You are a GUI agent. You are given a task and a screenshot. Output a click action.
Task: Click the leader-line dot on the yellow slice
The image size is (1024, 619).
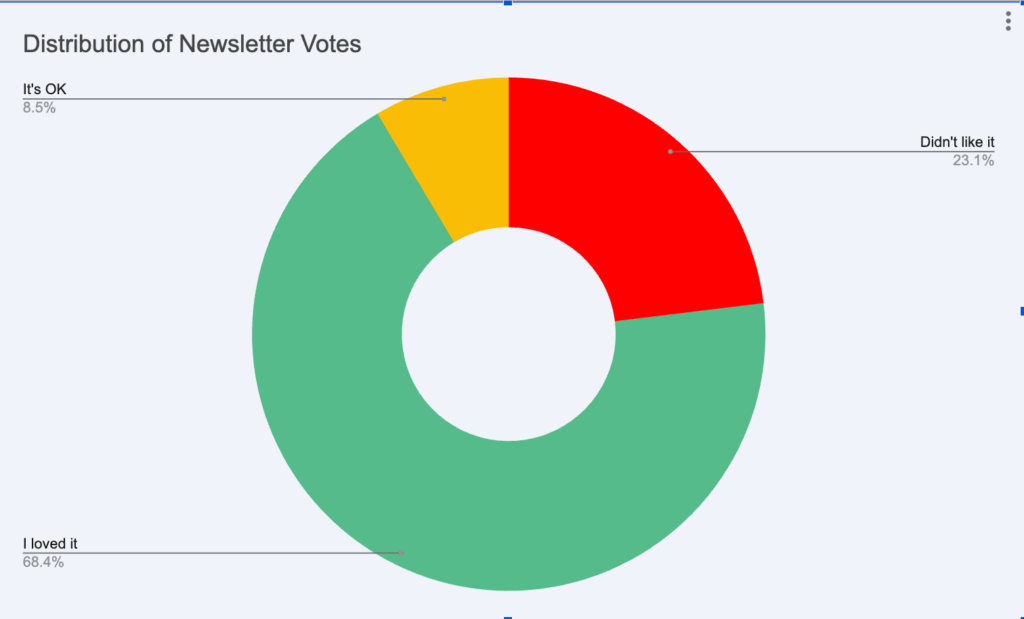(x=444, y=99)
